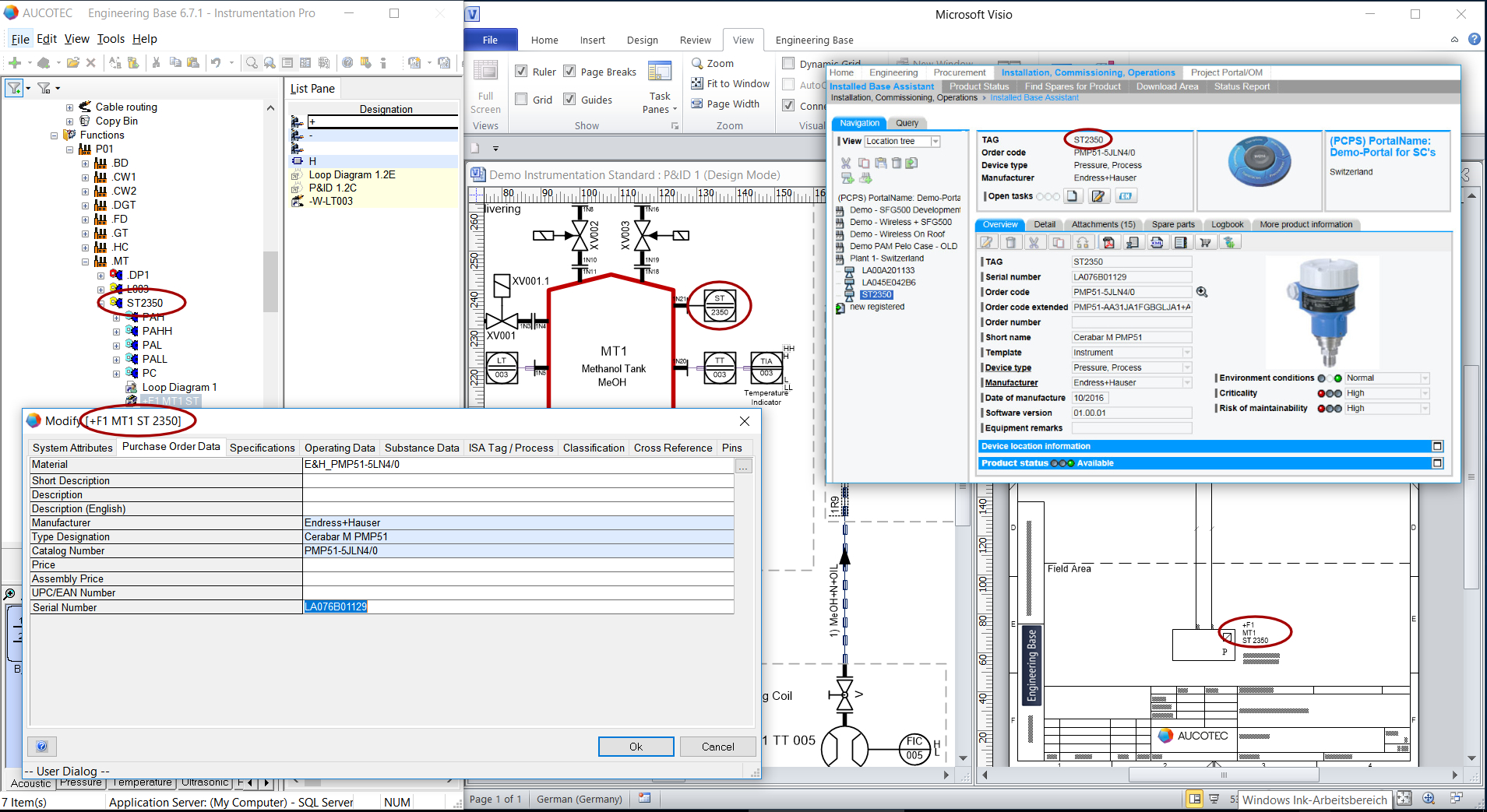
Task: Toggle the Page Breaks checkbox
Action: [x=569, y=72]
